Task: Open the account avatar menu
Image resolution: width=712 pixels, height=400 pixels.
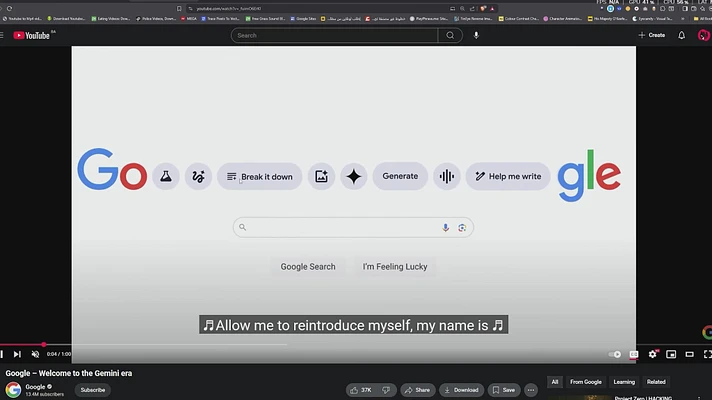Action: click(x=703, y=35)
